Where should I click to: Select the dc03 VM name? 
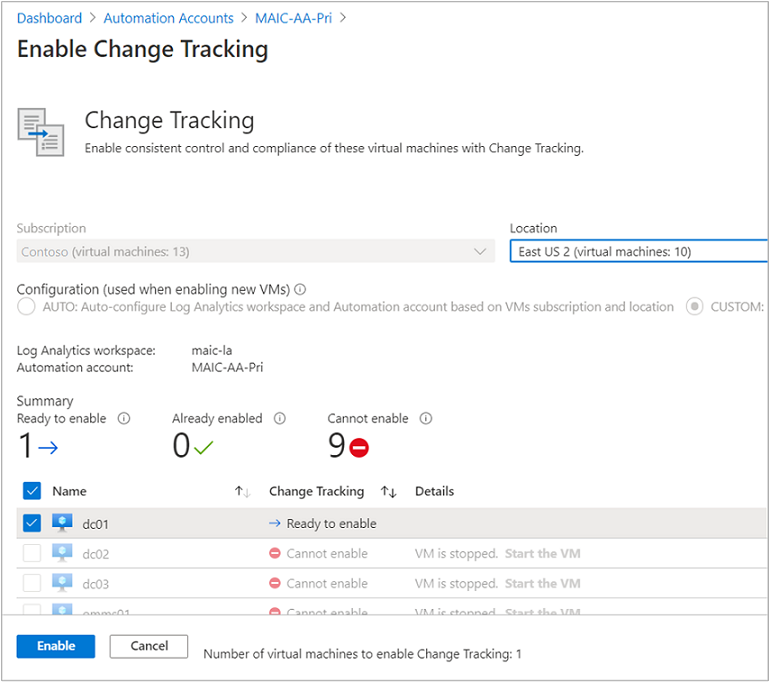coord(95,584)
